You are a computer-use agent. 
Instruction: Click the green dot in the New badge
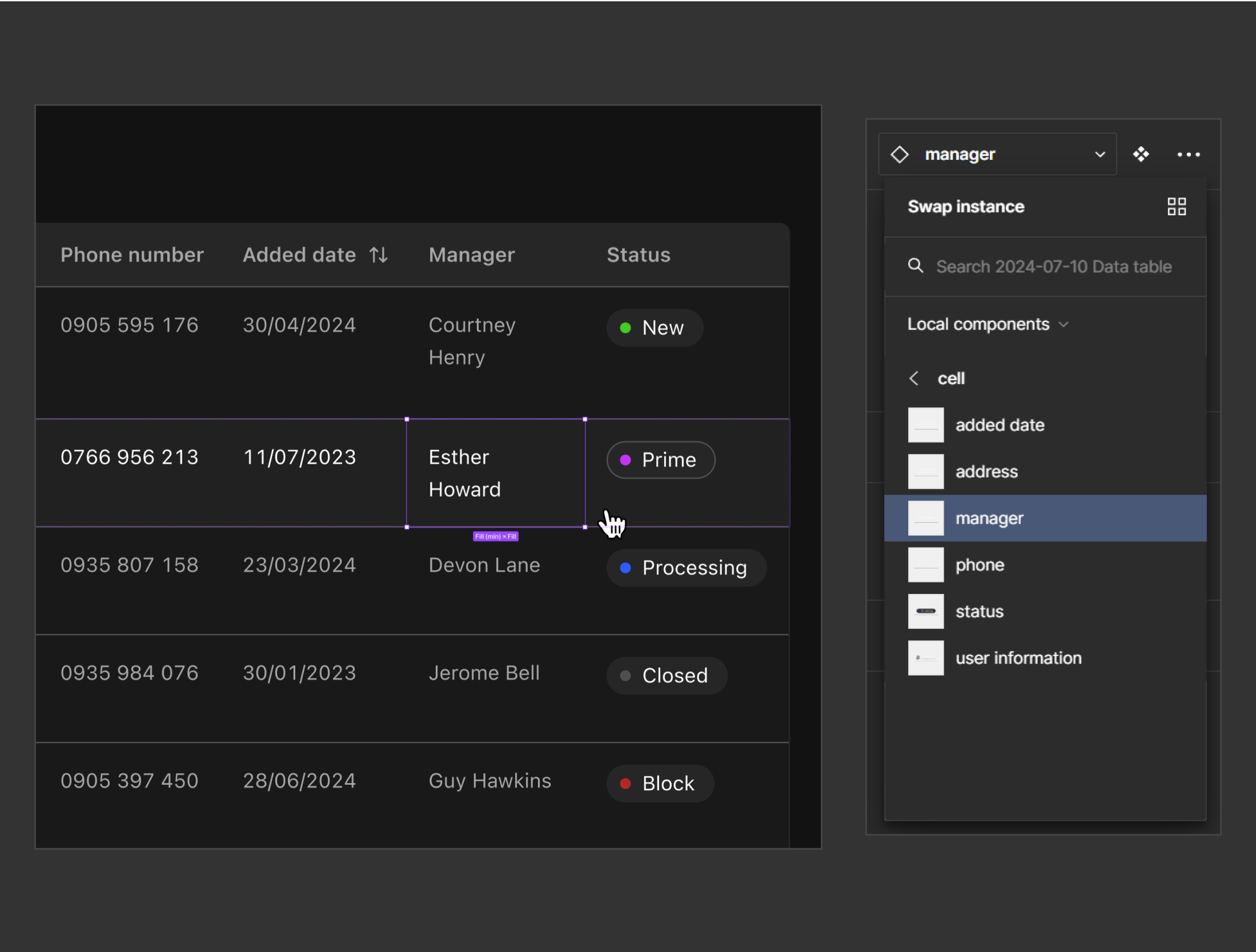(627, 327)
